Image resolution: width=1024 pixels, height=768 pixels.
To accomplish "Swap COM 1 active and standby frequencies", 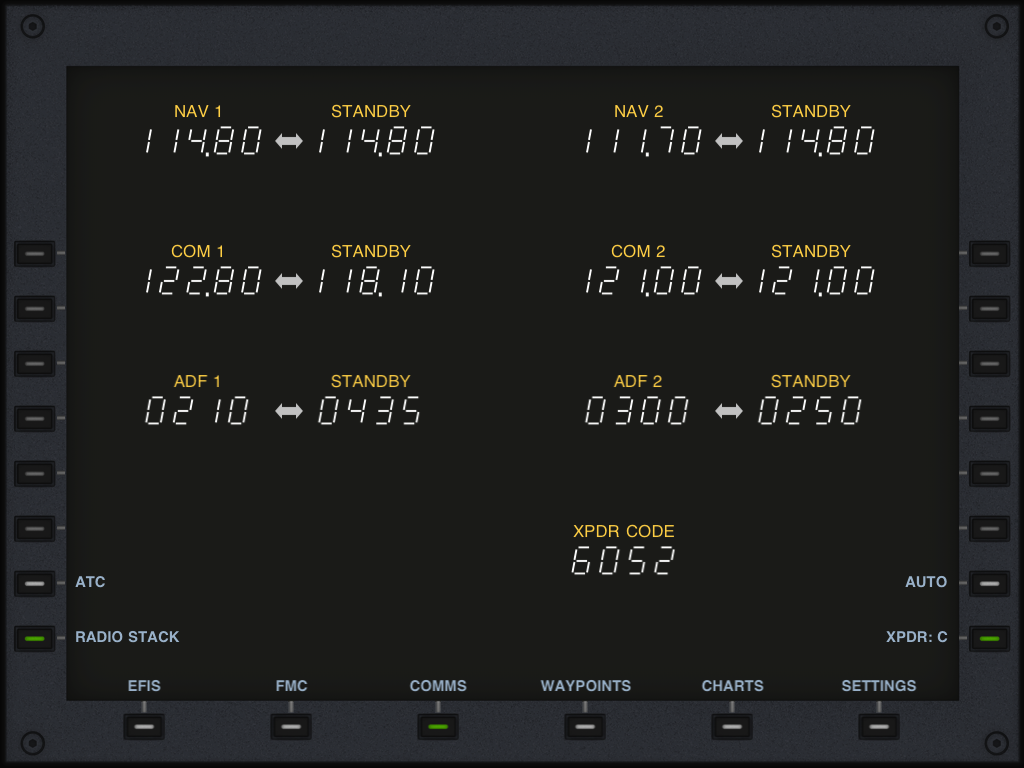I will click(x=289, y=282).
